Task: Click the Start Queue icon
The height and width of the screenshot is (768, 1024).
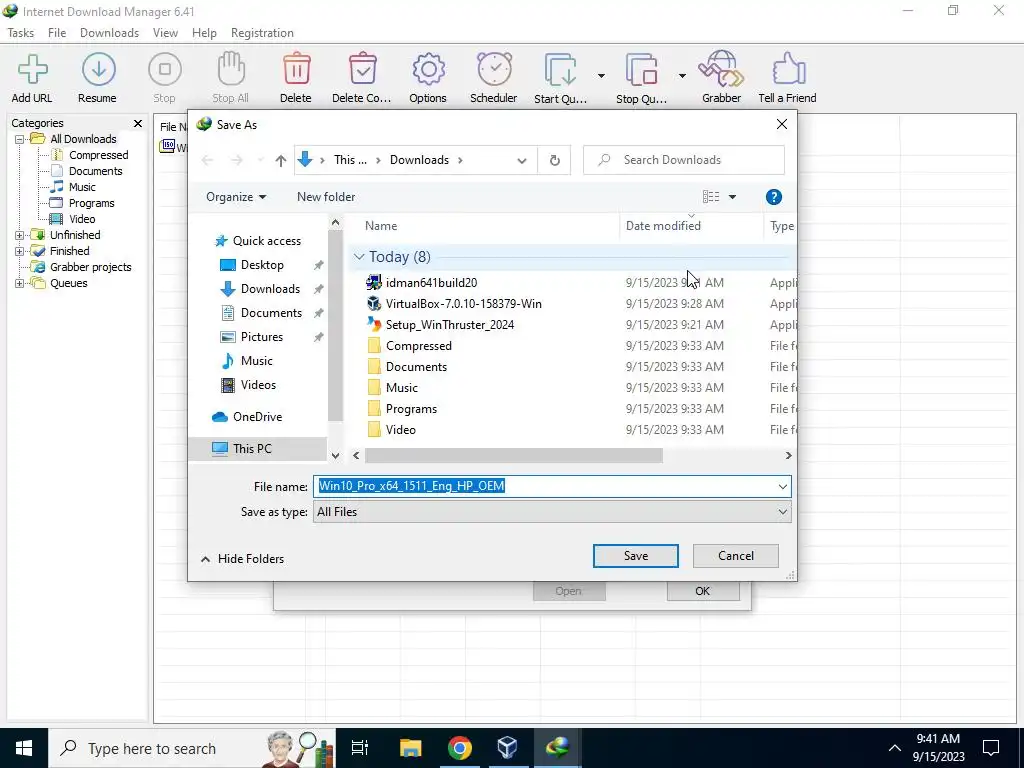Action: click(560, 71)
